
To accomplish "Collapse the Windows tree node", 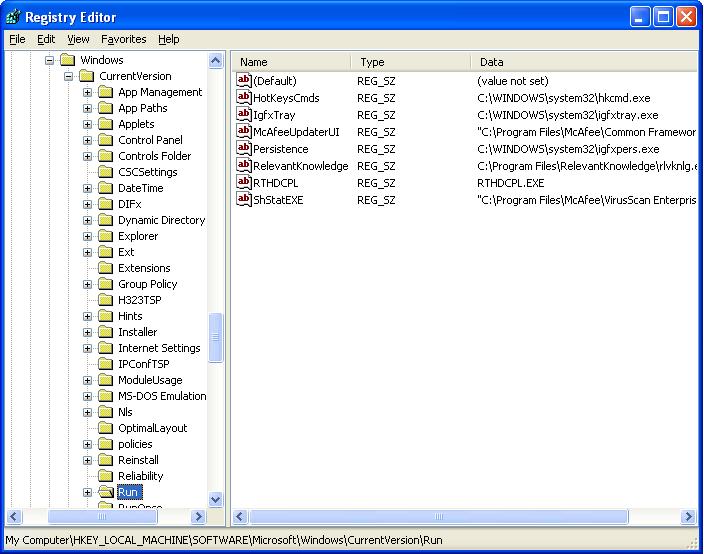I will pos(49,60).
